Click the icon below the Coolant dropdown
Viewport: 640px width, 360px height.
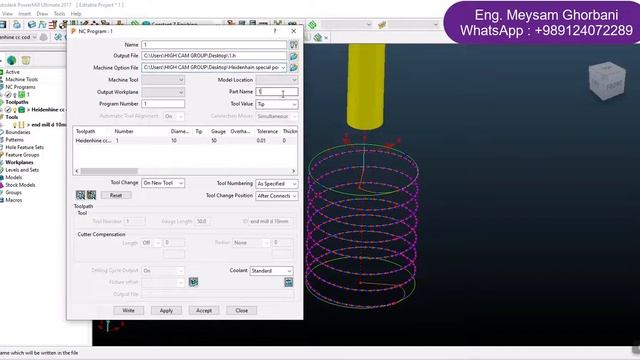289,282
